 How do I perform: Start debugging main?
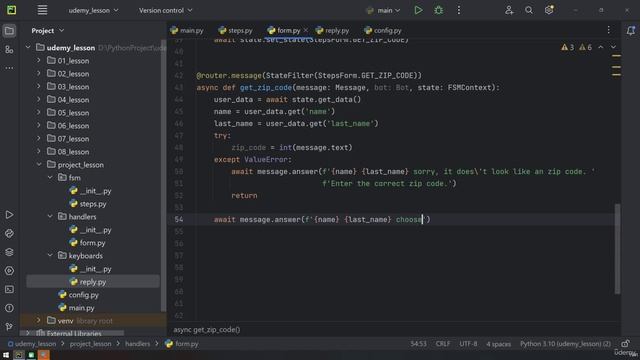pos(438,10)
